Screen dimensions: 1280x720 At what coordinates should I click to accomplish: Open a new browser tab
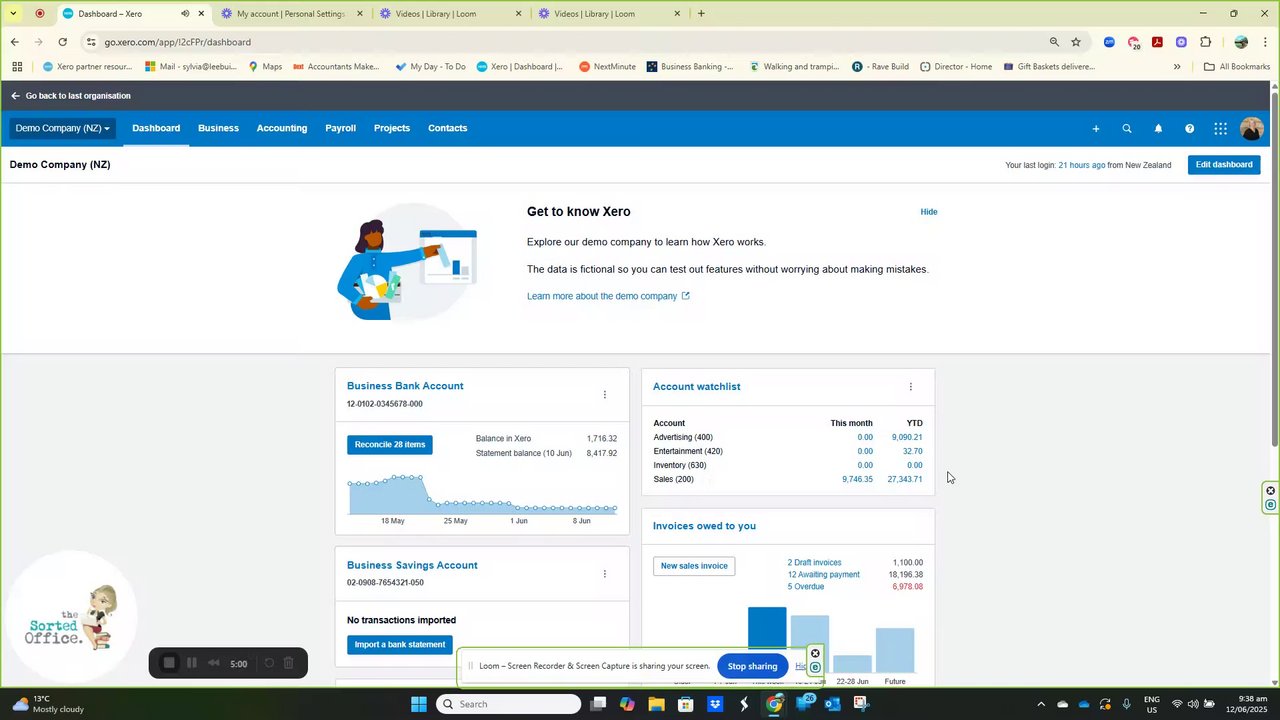click(701, 14)
